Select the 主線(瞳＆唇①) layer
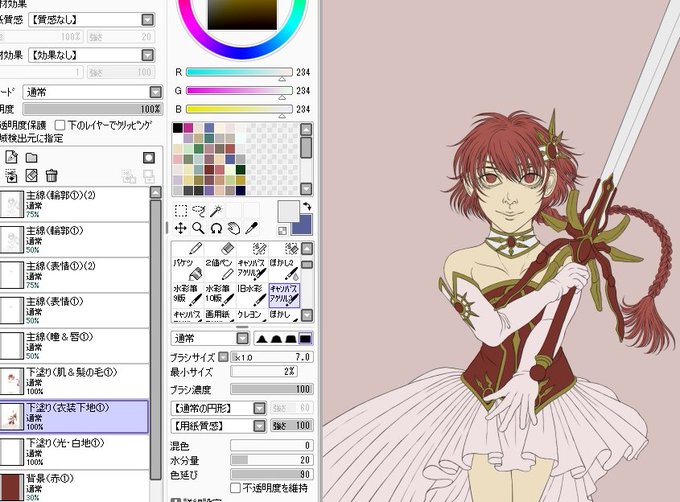This screenshot has width=680, height=502. point(74,346)
